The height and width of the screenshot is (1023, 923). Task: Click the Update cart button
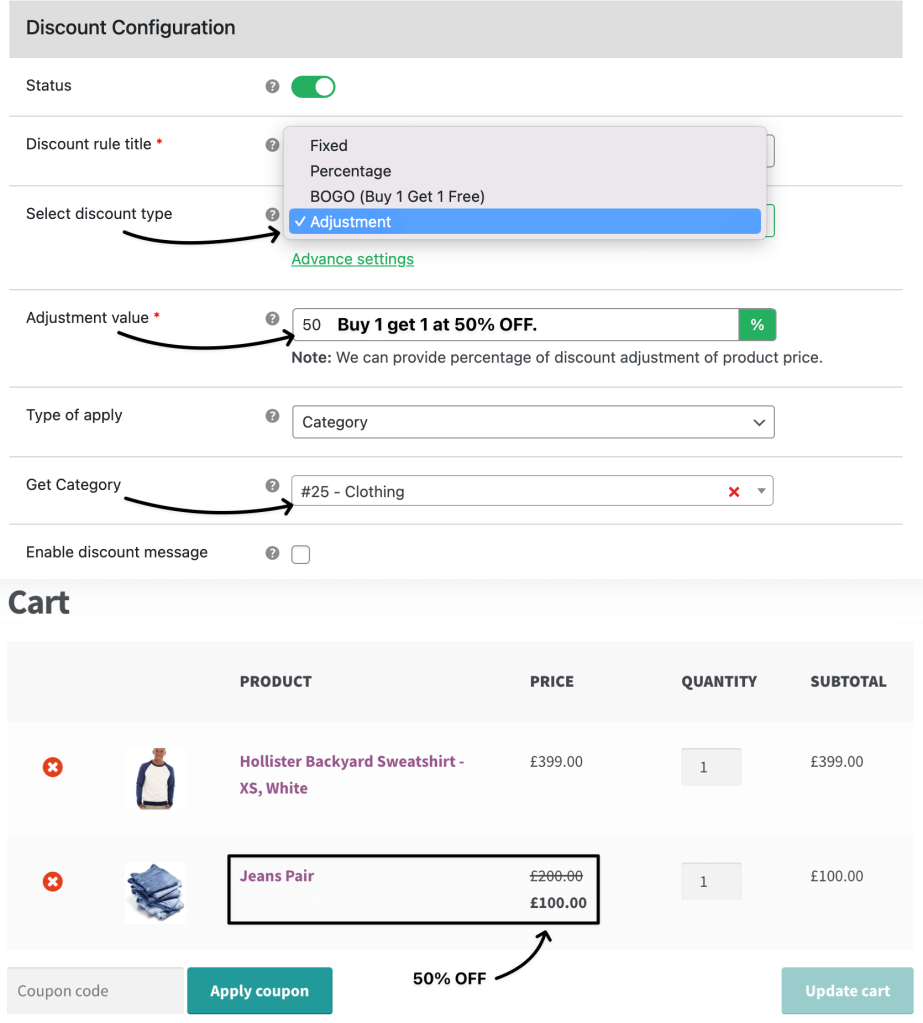pyautogui.click(x=847, y=990)
